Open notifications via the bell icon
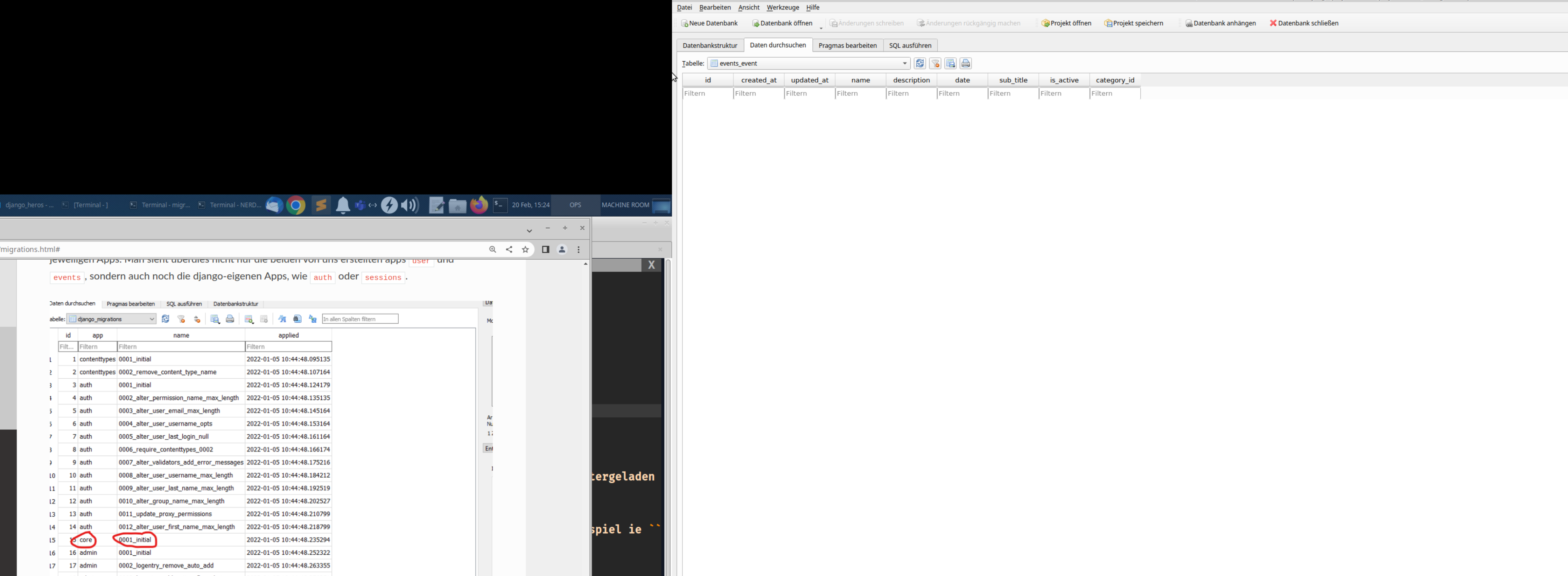 (x=343, y=205)
